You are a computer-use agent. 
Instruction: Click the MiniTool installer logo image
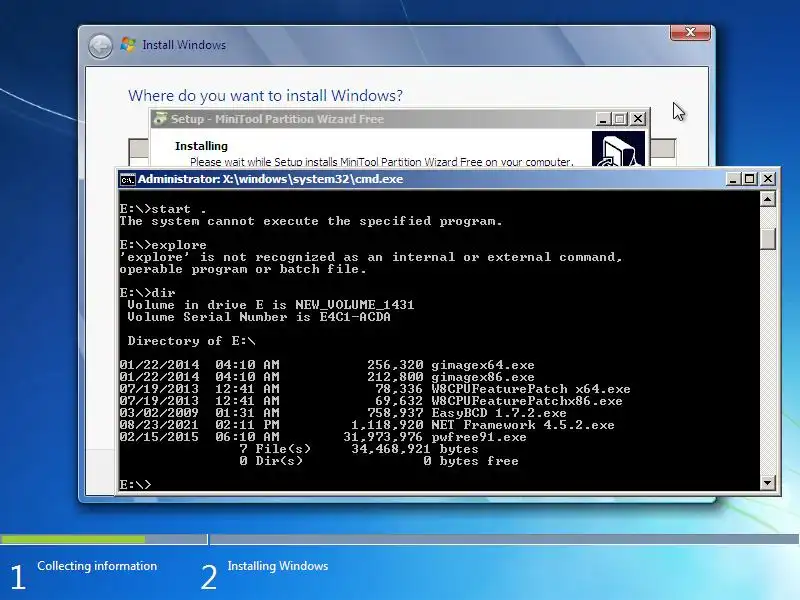click(618, 149)
